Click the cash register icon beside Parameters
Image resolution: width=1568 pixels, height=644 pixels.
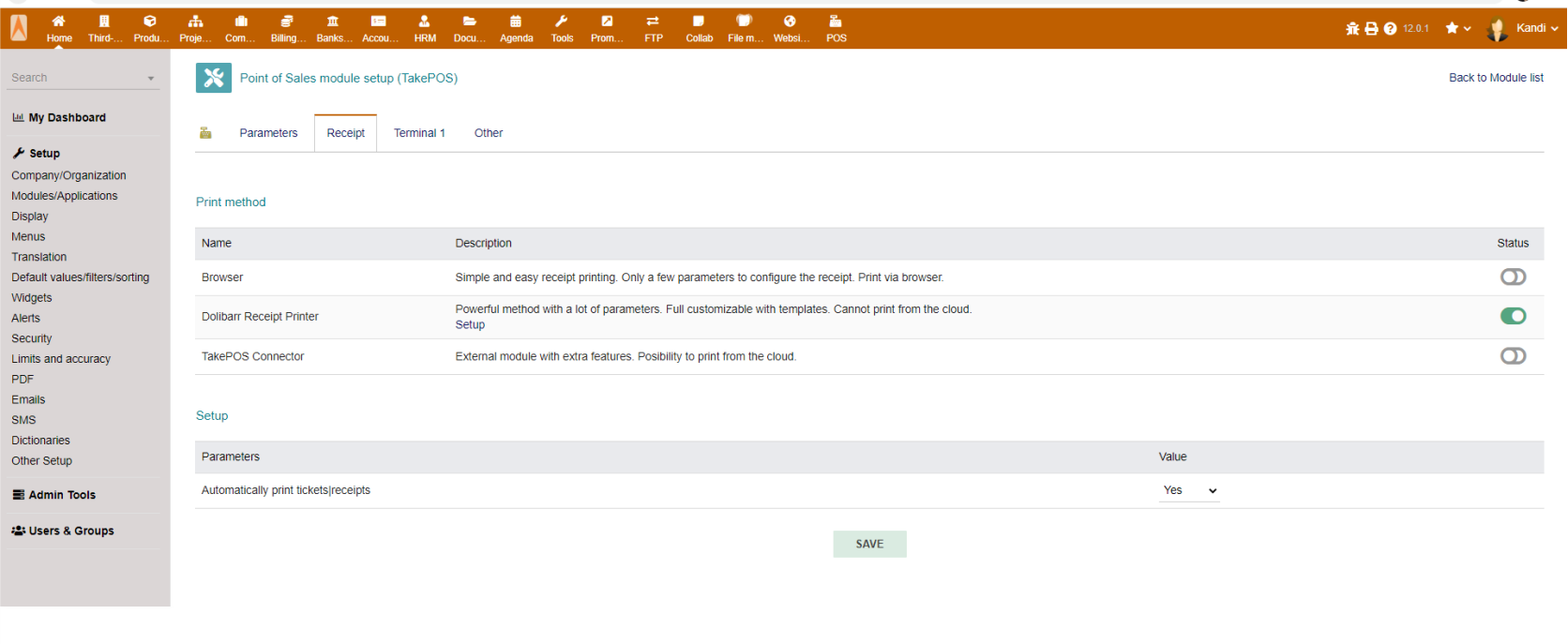tap(205, 133)
